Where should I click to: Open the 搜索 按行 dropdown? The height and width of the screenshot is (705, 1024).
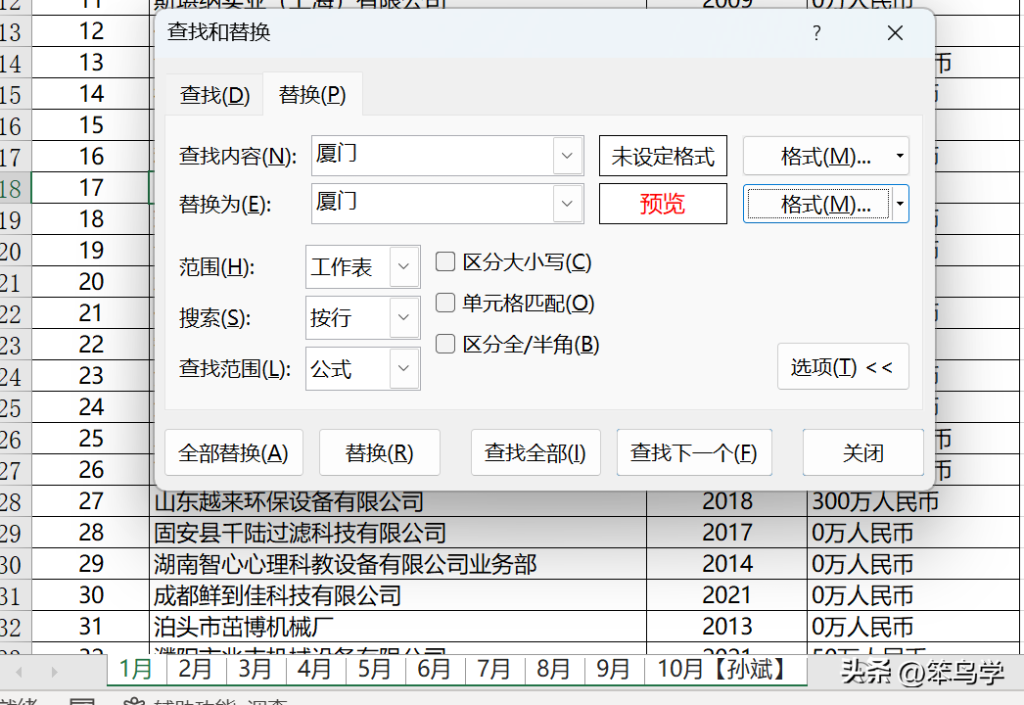404,318
